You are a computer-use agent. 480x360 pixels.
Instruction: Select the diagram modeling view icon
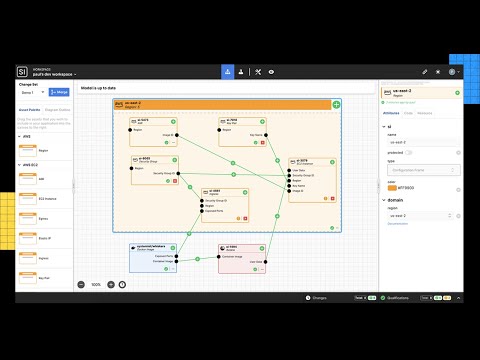(x=228, y=72)
